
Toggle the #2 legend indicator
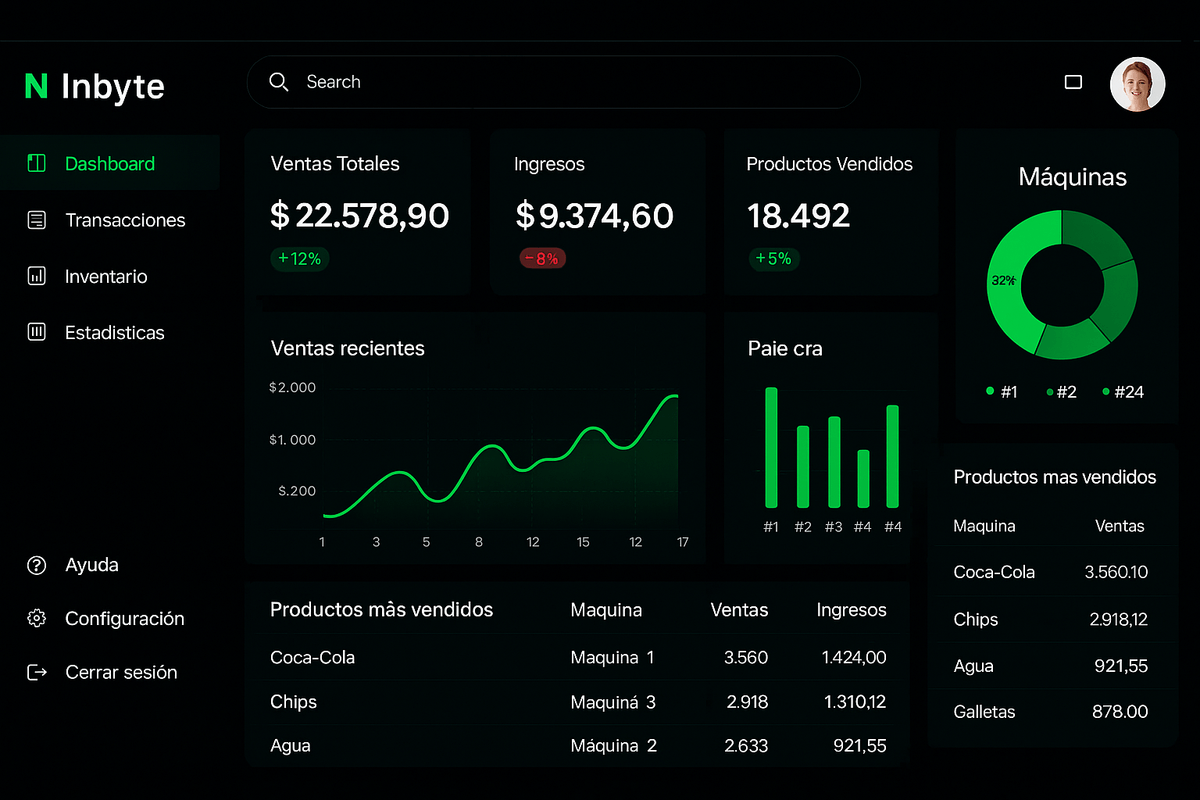coord(1048,392)
